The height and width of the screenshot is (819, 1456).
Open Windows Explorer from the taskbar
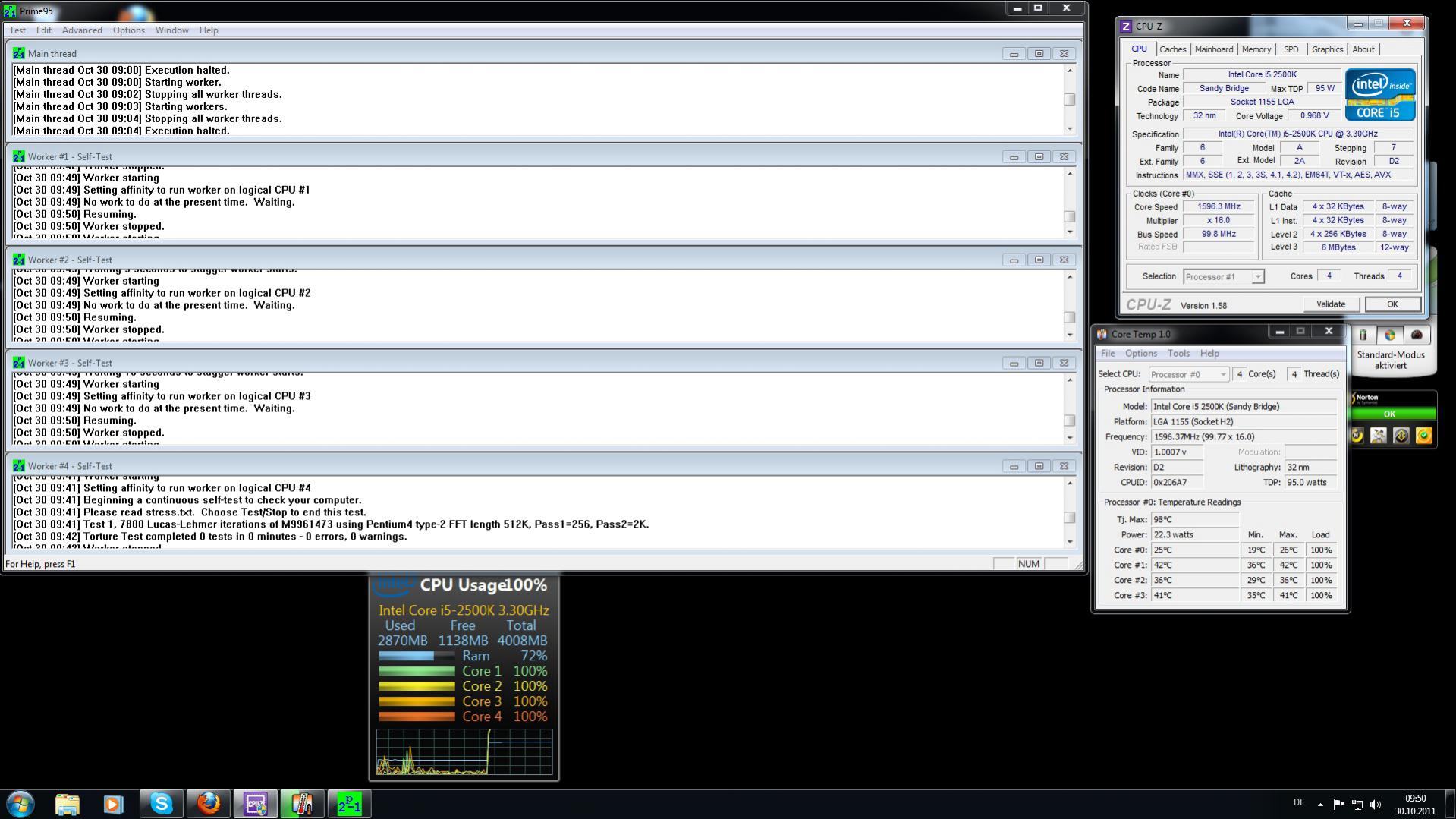(x=68, y=804)
